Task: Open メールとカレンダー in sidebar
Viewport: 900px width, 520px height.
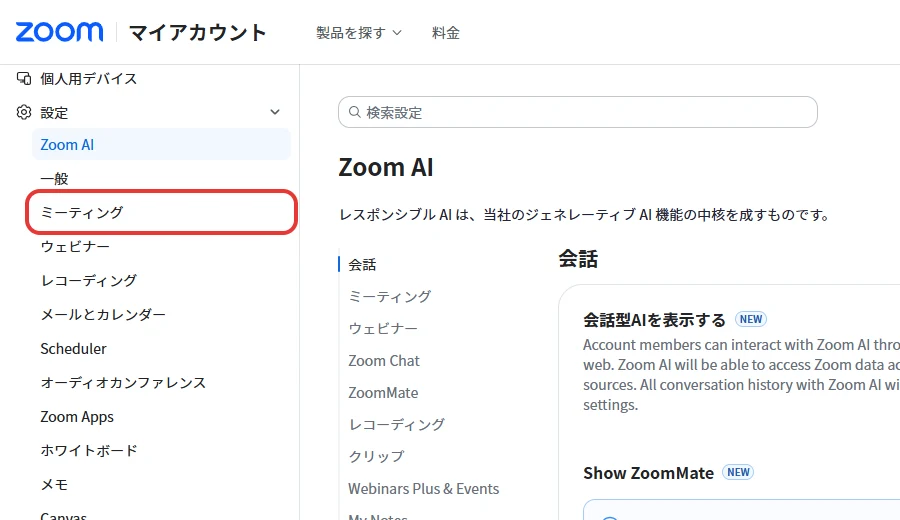Action: (103, 315)
